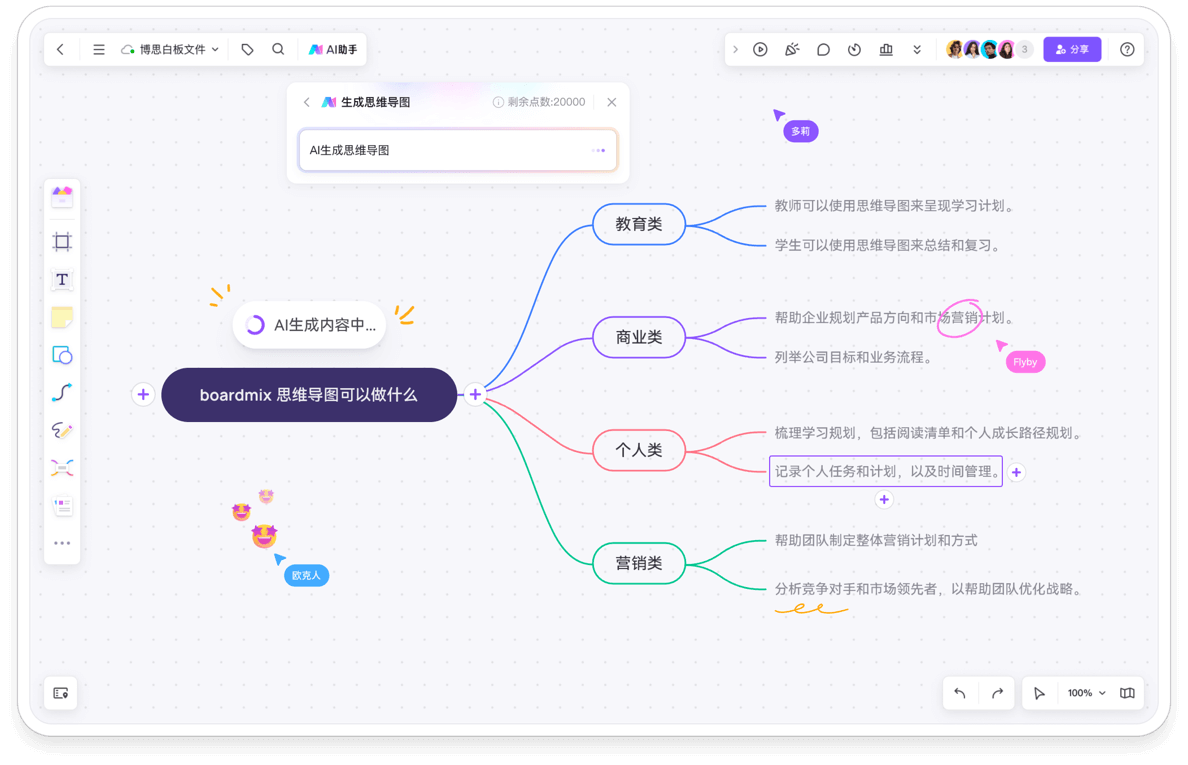Screen dimensions: 1188x765
Task: Click text 梳理学习规划，包括阅读清单和个人成长路径规划。
Action: 929,433
